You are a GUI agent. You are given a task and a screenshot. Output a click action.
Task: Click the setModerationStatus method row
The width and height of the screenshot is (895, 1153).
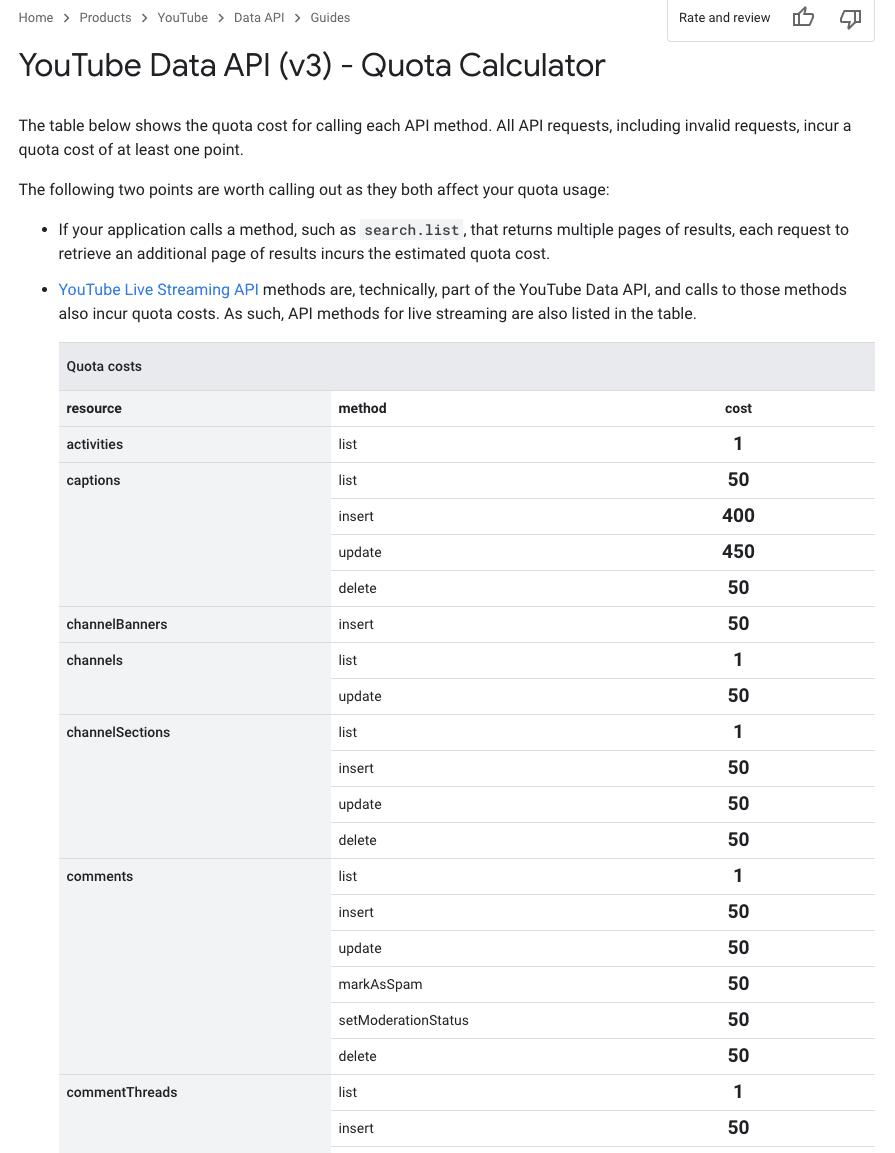403,1020
